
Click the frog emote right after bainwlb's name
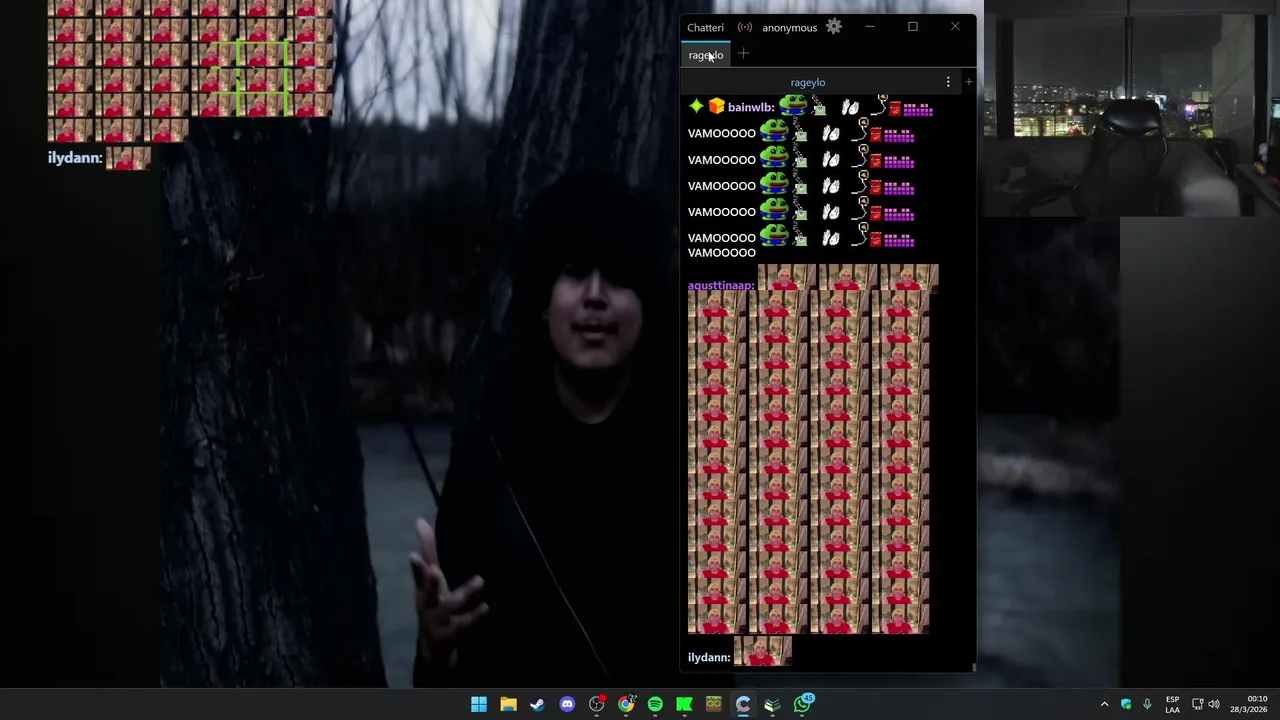pyautogui.click(x=793, y=104)
